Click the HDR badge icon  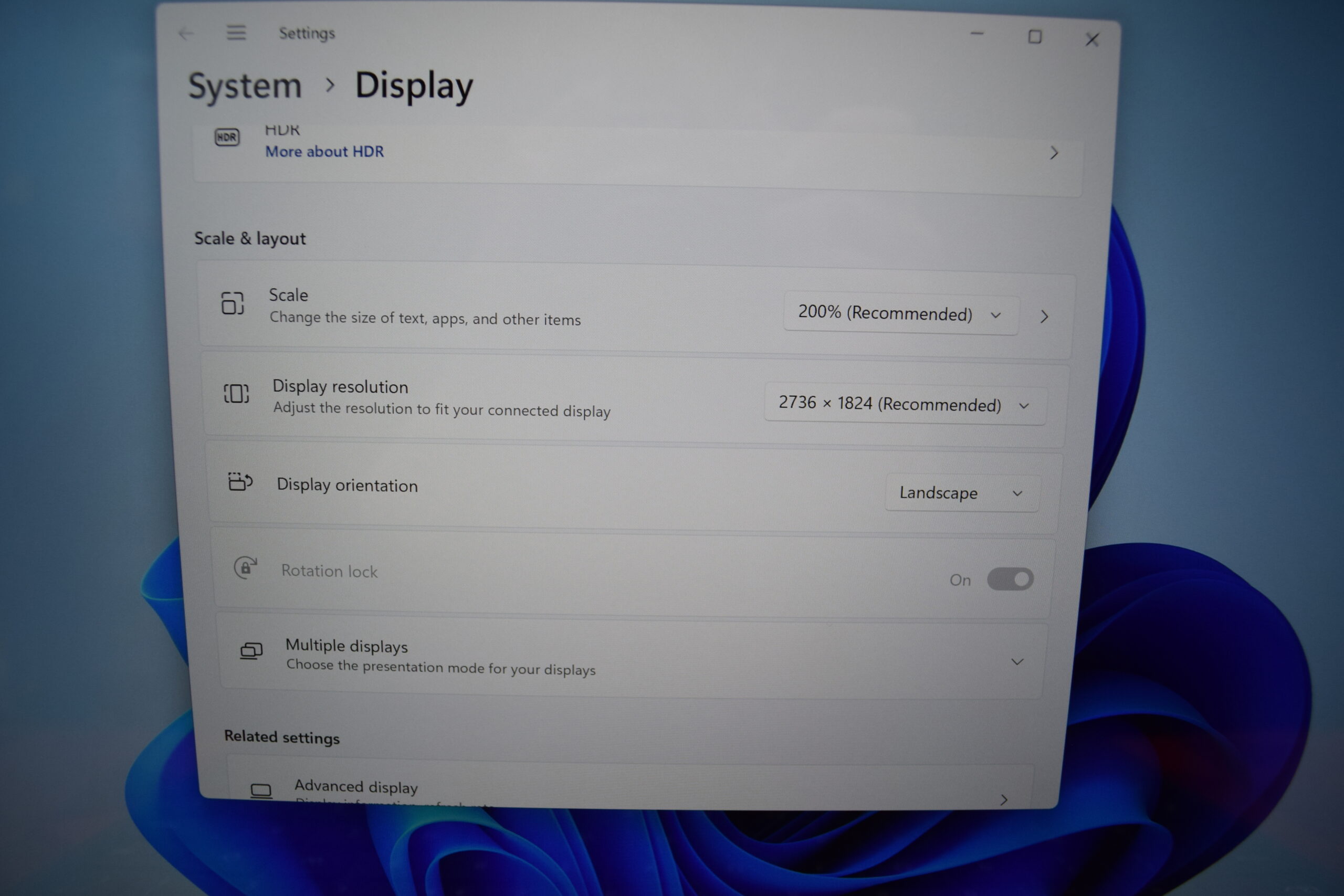point(227,137)
